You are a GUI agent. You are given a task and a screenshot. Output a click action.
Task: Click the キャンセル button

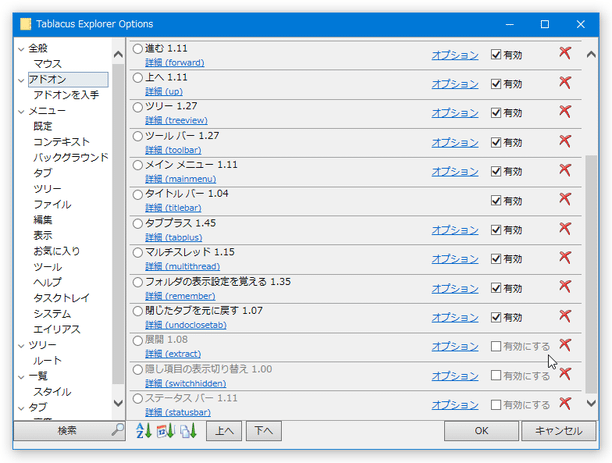coord(559,431)
